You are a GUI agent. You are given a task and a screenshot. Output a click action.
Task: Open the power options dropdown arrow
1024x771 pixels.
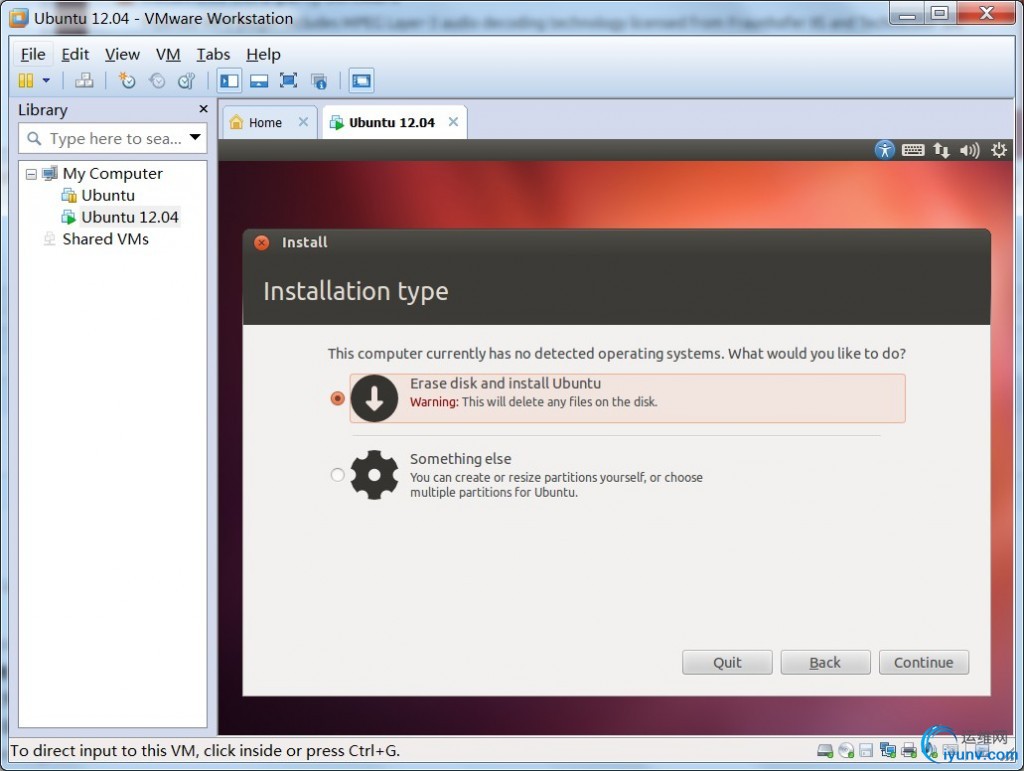pyautogui.click(x=46, y=81)
